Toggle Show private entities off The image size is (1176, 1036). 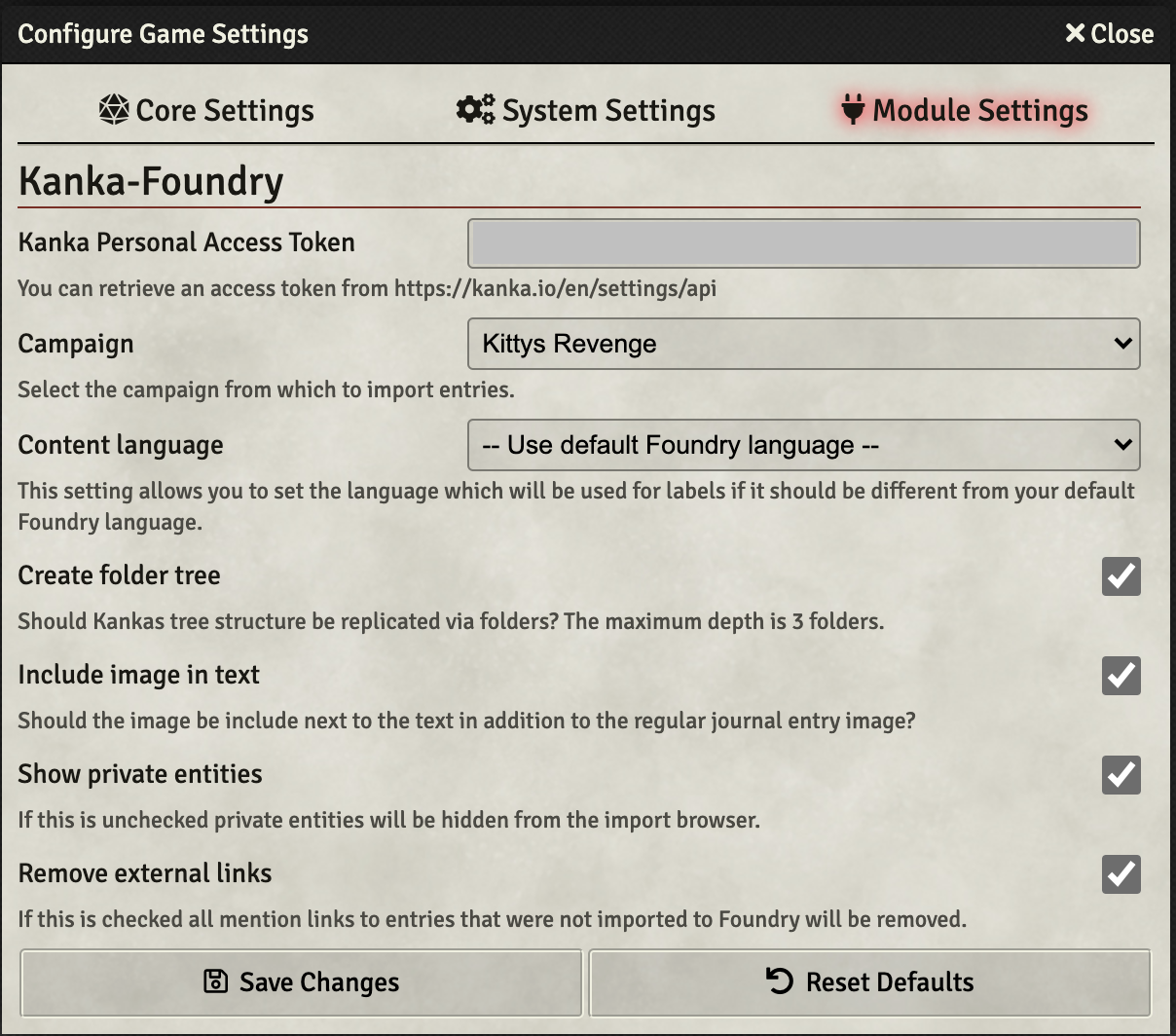click(x=1121, y=775)
